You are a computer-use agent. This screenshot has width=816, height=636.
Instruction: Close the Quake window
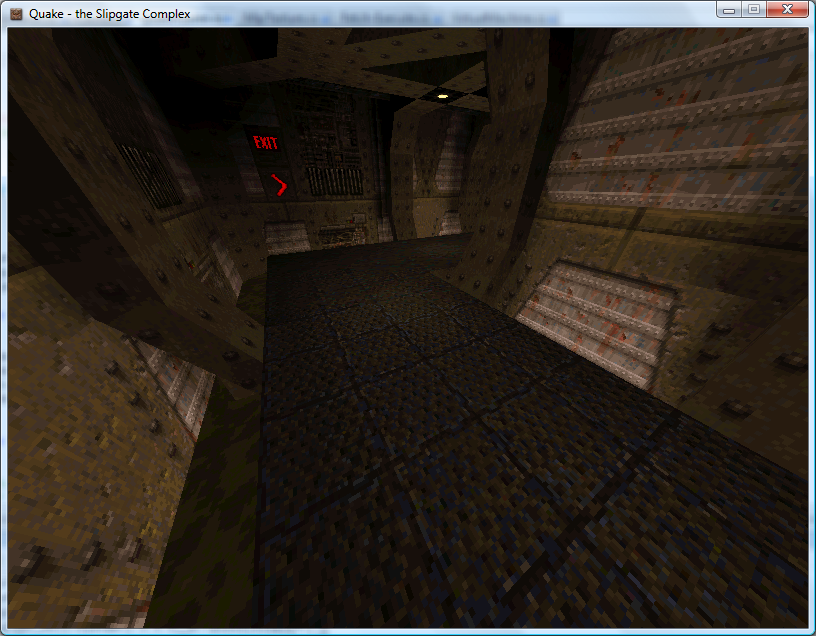click(787, 9)
